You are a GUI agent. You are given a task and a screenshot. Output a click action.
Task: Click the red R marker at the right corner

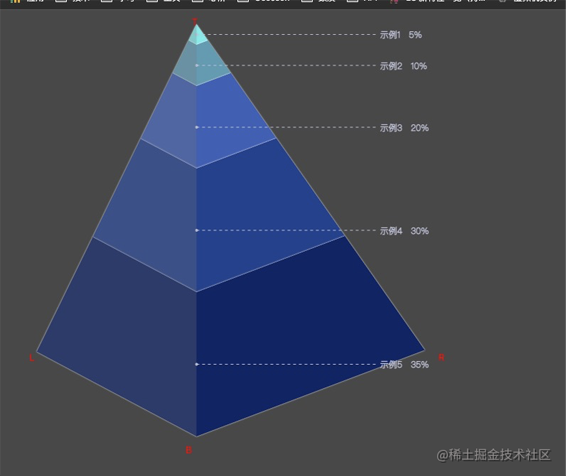coord(441,357)
